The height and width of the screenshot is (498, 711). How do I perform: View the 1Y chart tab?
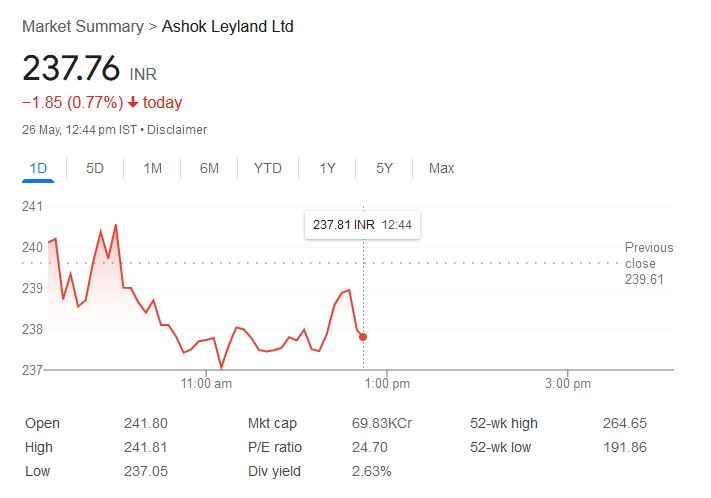point(327,168)
